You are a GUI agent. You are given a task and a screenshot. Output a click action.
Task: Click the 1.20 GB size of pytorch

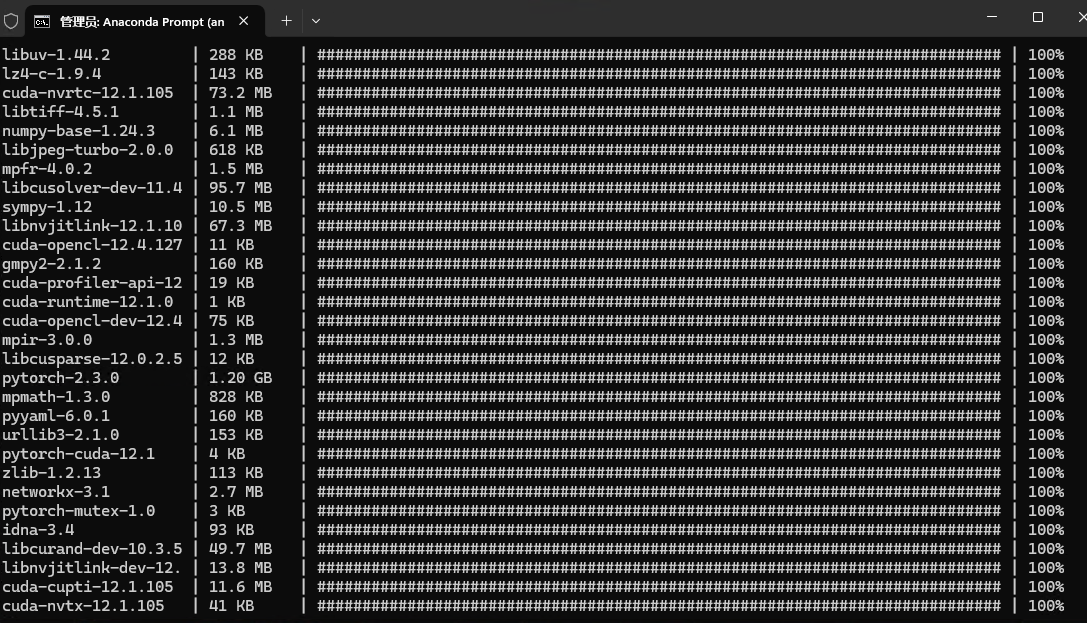coord(241,378)
